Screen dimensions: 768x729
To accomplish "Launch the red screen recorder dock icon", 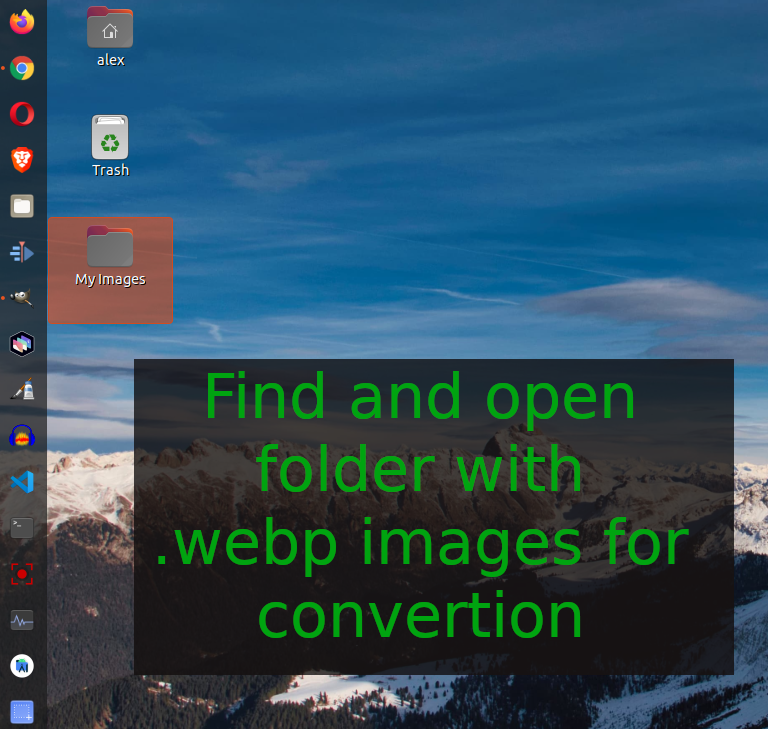I will coord(22,574).
